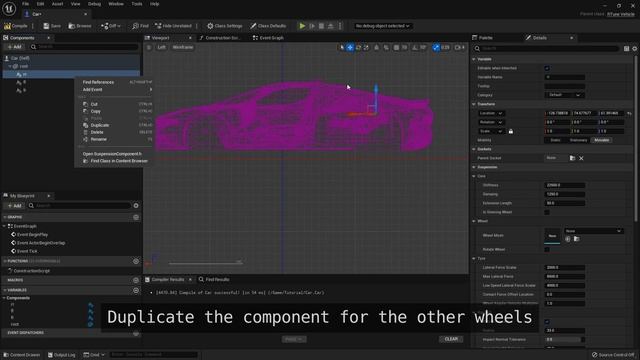Browse Parent Socket with folder icon
Image resolution: width=640 pixels, height=360 pixels.
coord(572,158)
